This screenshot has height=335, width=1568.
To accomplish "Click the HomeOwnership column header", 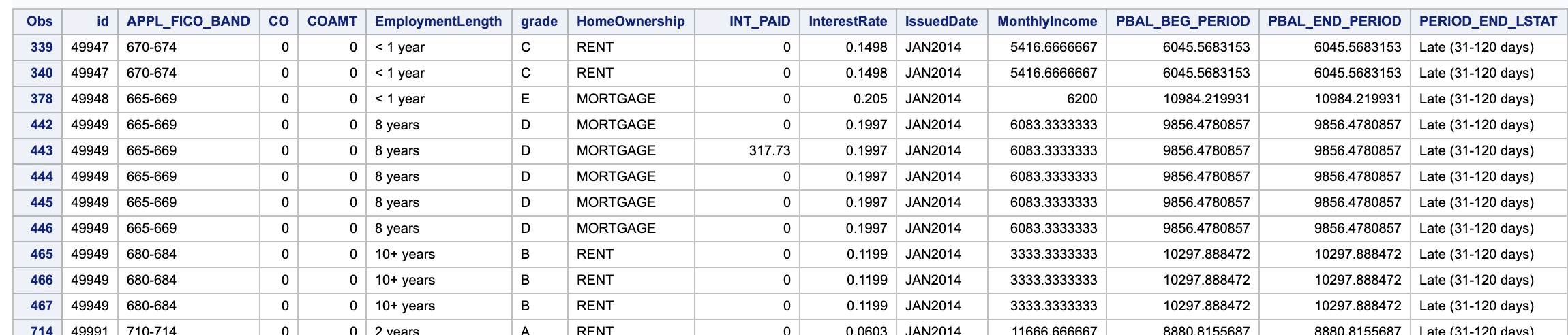I will tap(631, 21).
